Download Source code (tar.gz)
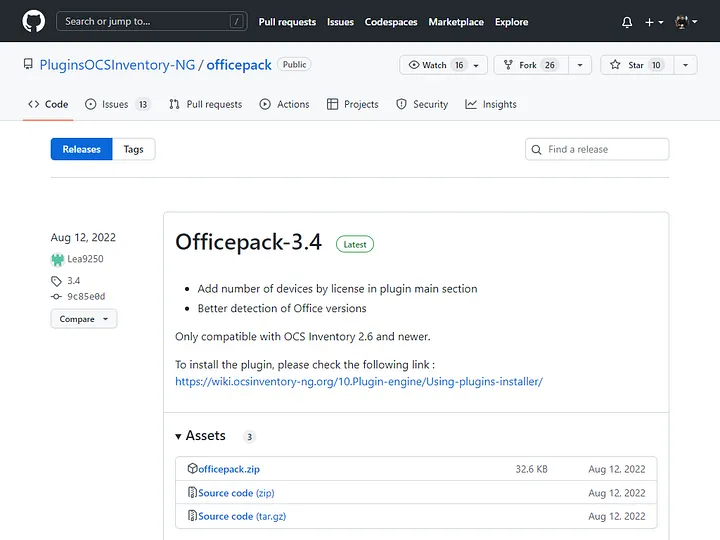720x540 pixels. pos(242,516)
